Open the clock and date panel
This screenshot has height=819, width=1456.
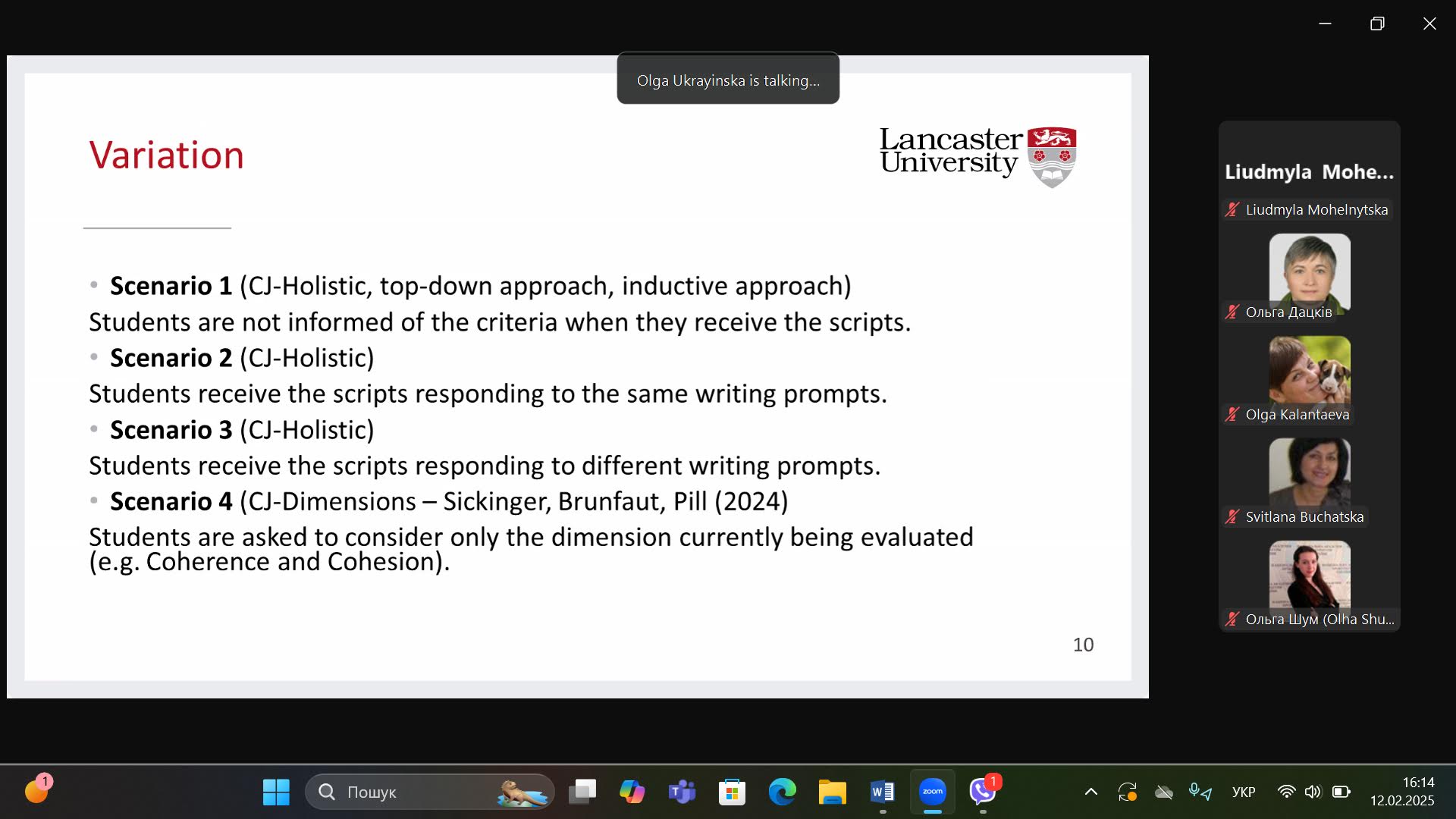coord(1401,792)
